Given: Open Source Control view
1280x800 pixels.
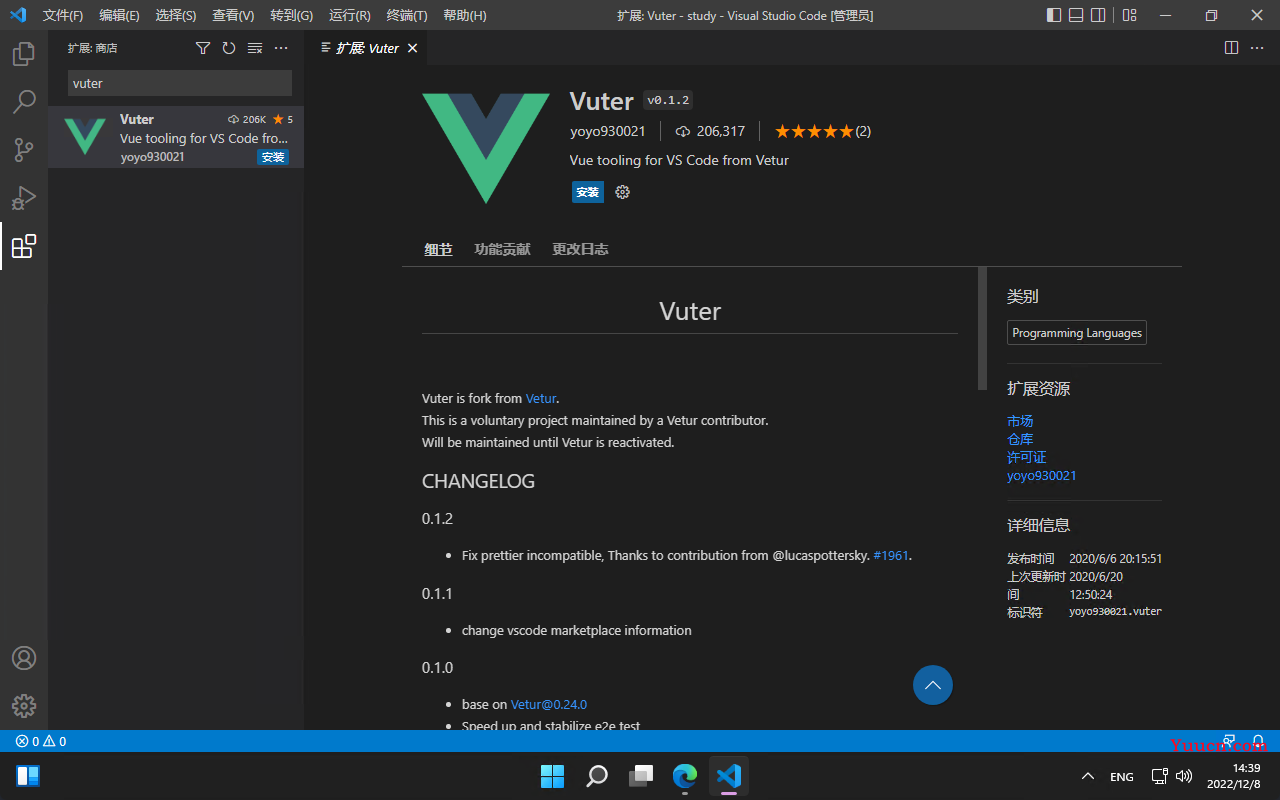Looking at the screenshot, I should (24, 150).
